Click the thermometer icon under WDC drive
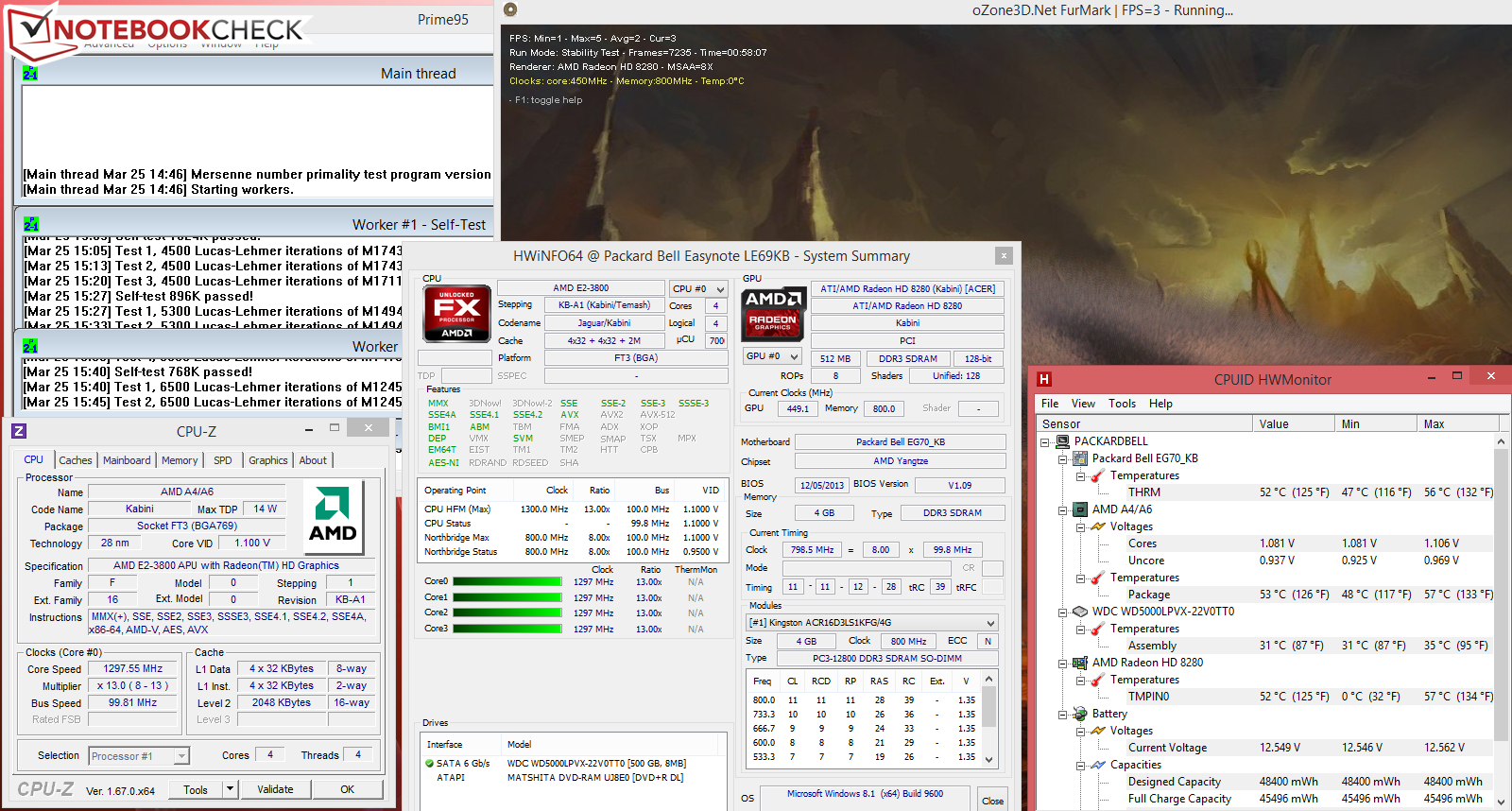 coord(1098,629)
